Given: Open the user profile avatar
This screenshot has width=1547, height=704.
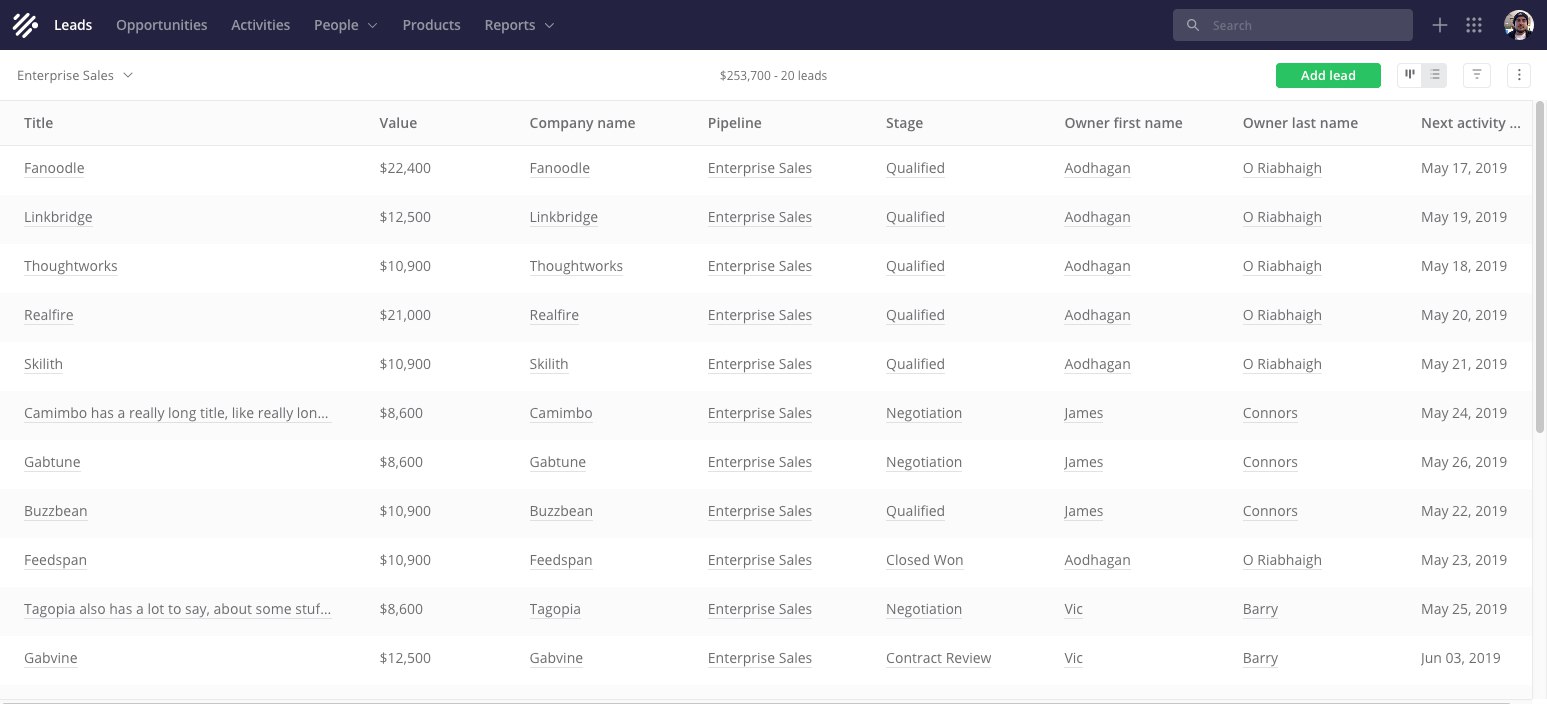Looking at the screenshot, I should [1518, 25].
